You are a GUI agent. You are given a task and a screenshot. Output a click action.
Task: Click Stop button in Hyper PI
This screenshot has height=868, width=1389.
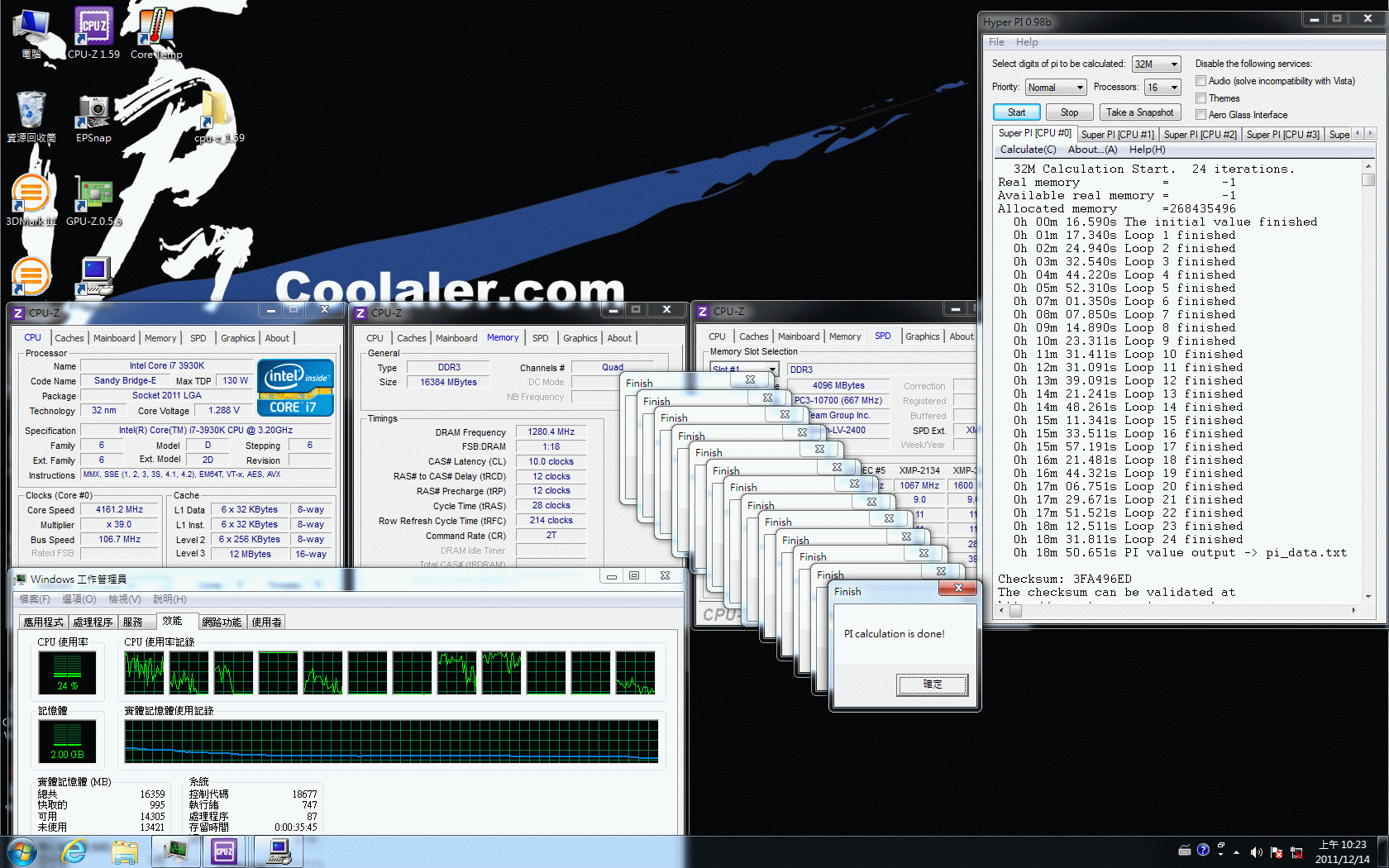(x=1069, y=112)
